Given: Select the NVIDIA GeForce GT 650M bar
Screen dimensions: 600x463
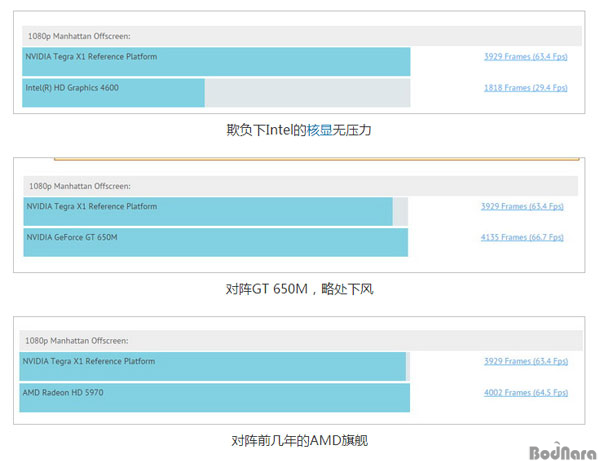Looking at the screenshot, I should pos(216,242).
